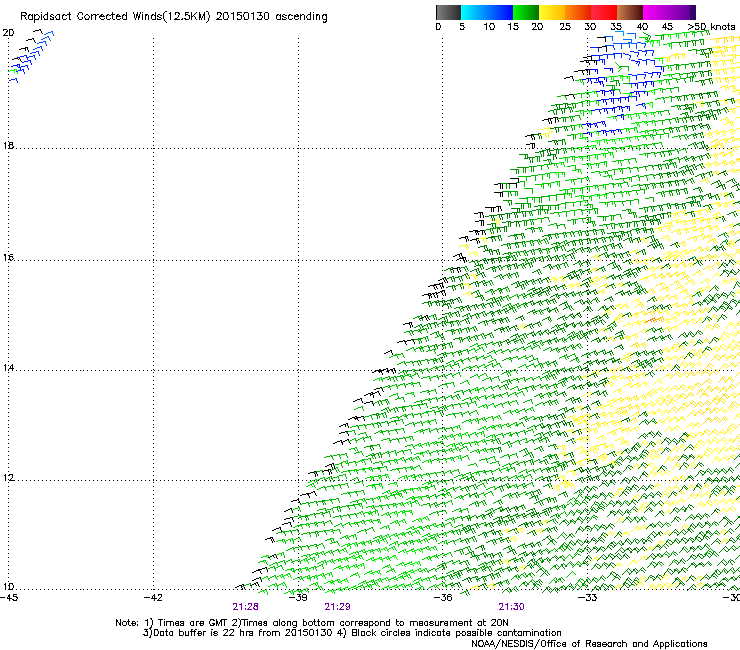Click the purple time stamp '21:30'
Image resolution: width=740 pixels, height=650 pixels.
tap(512, 607)
